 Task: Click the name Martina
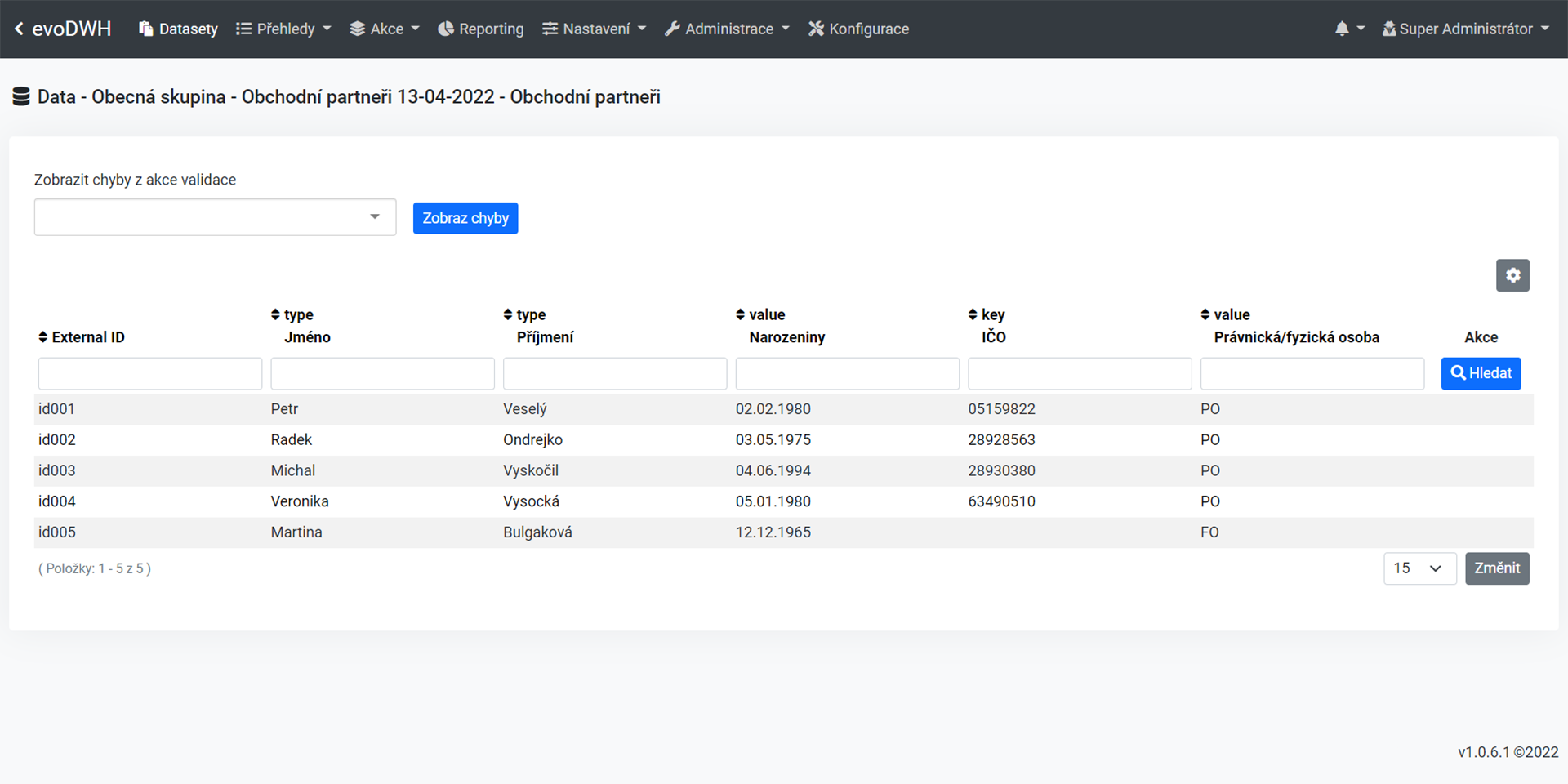pyautogui.click(x=296, y=532)
